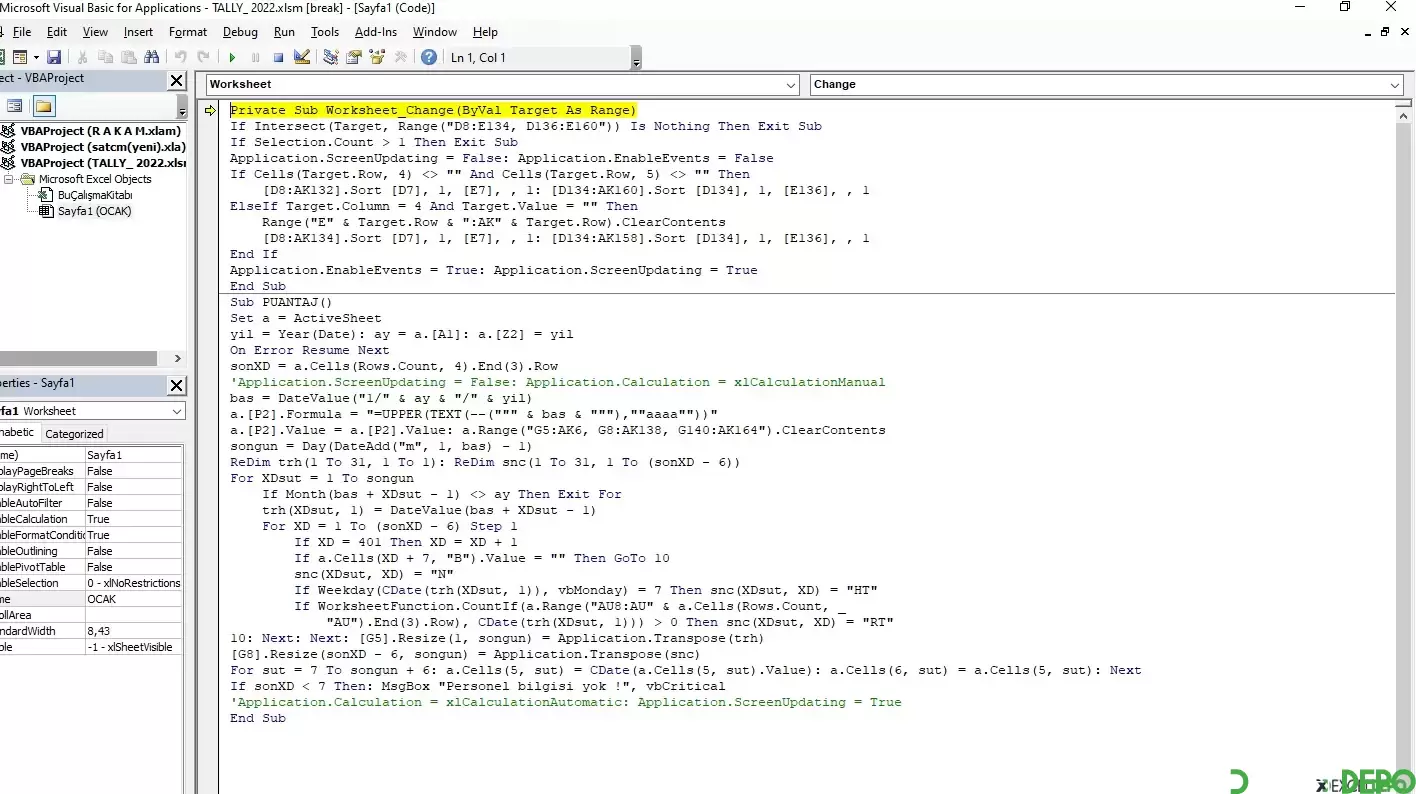Click the Sayfa1 name property value
The width and height of the screenshot is (1416, 794).
(x=133, y=455)
